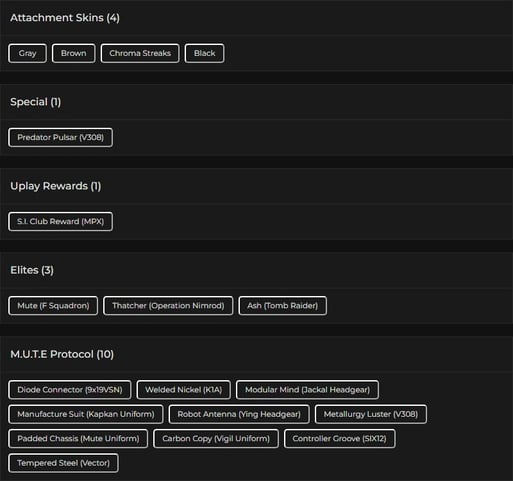
Task: Click the Brown attachment skin tag
Action: 73,53
